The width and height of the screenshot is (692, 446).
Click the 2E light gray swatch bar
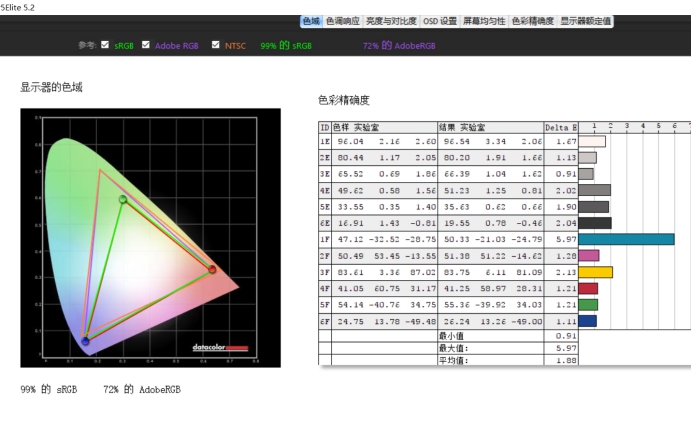587,158
